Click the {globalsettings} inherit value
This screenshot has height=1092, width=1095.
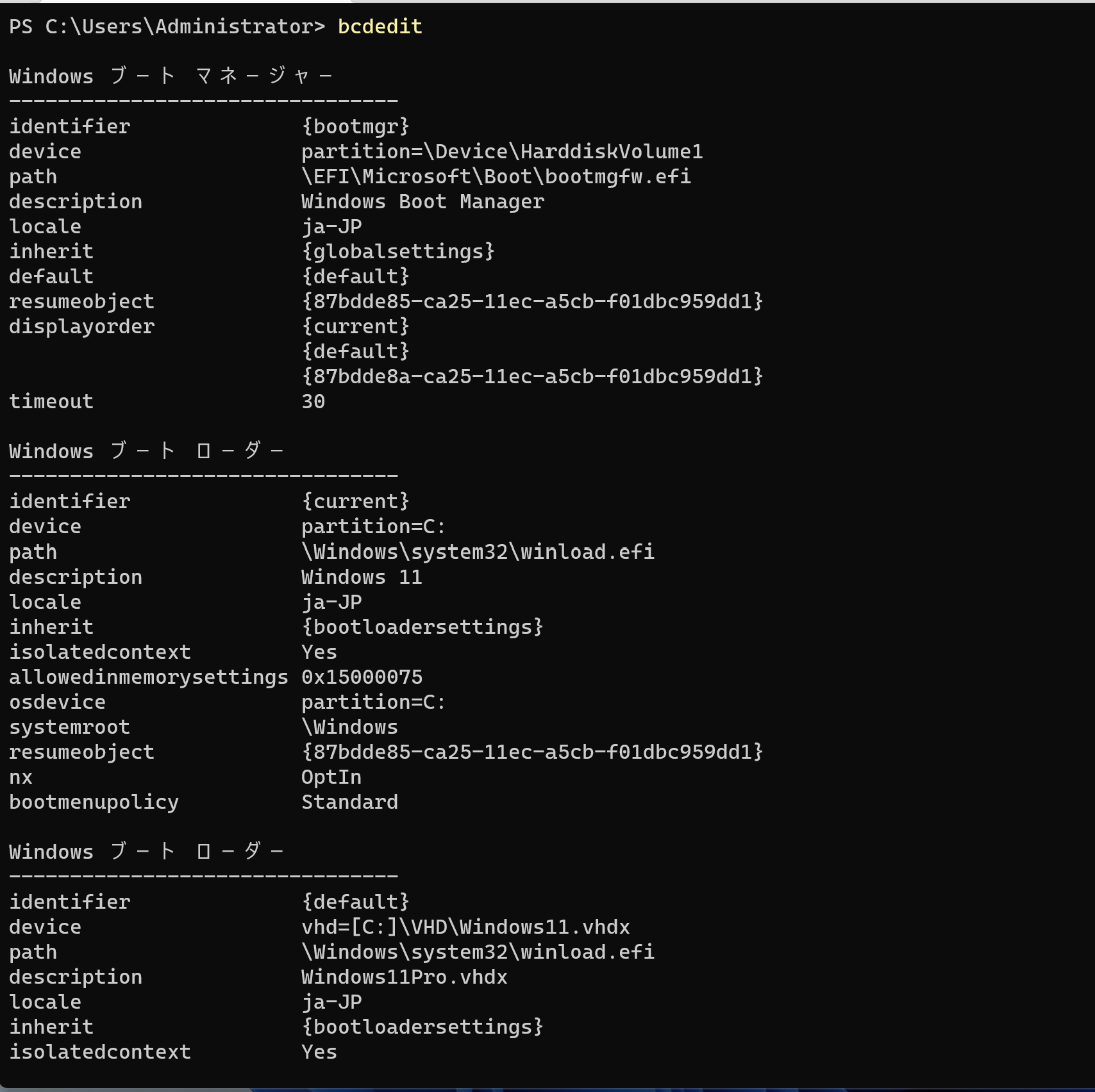398,251
